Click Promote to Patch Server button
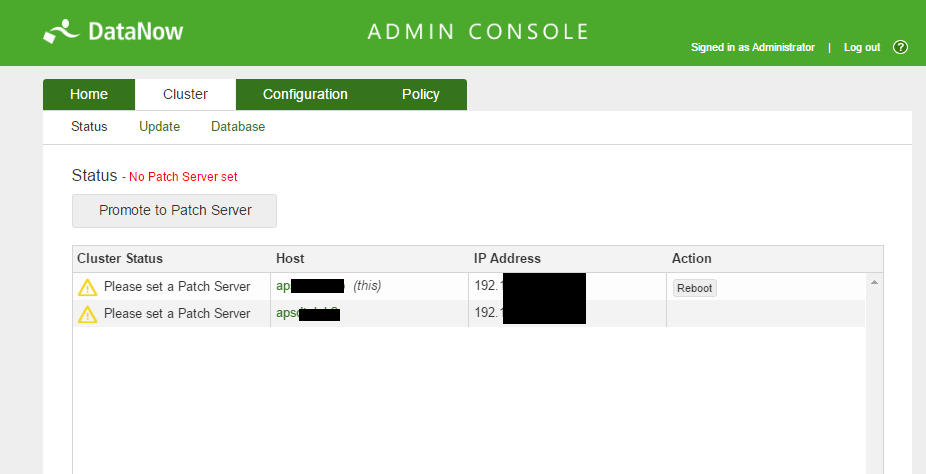This screenshot has width=926, height=474. (x=174, y=211)
